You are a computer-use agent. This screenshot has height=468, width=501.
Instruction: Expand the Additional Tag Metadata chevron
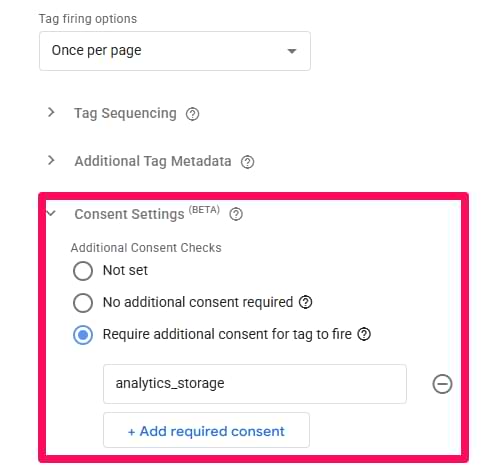(x=51, y=160)
